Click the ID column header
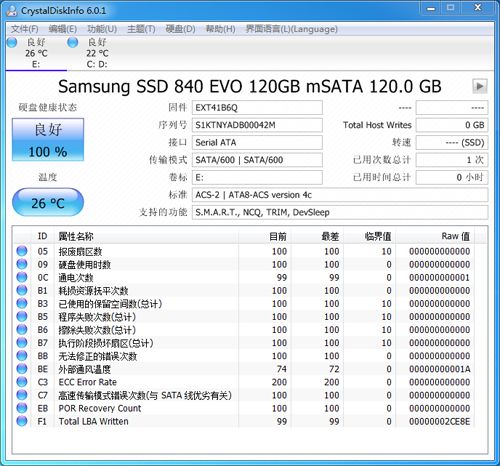Image resolution: width=500 pixels, height=466 pixels. tap(42, 236)
